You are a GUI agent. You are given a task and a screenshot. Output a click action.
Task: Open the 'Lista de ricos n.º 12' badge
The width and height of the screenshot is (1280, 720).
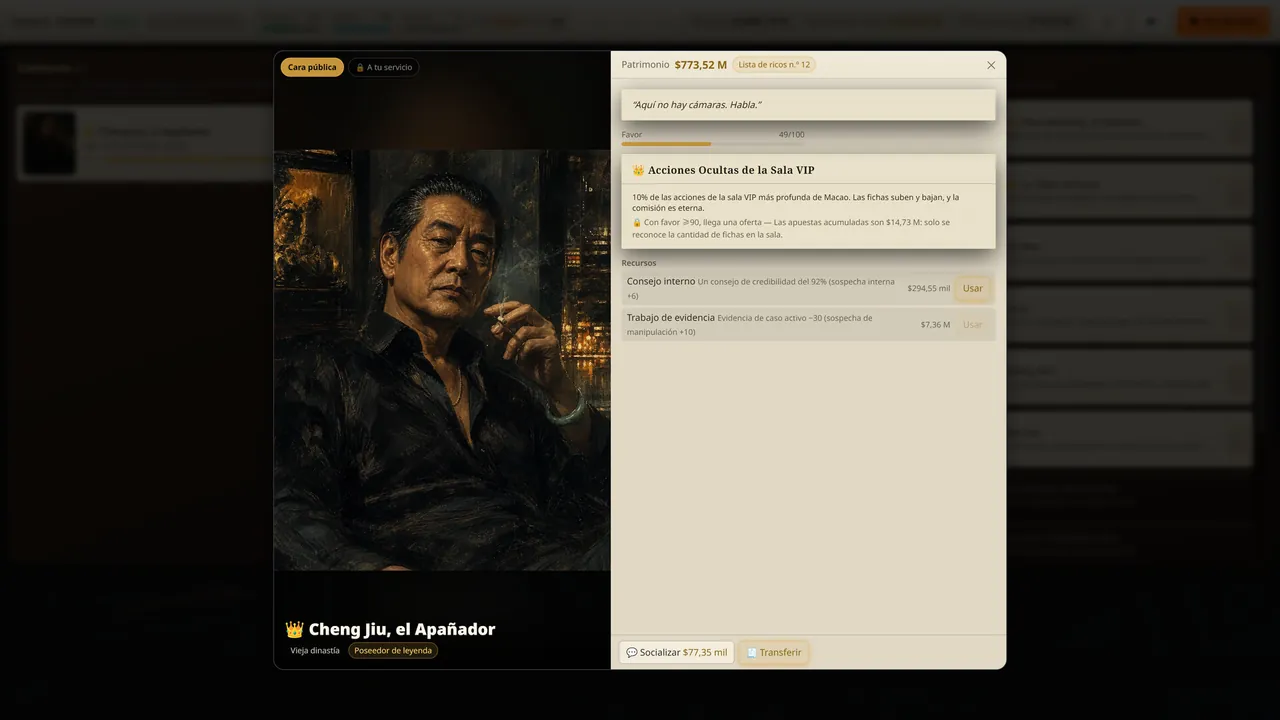pyautogui.click(x=774, y=65)
